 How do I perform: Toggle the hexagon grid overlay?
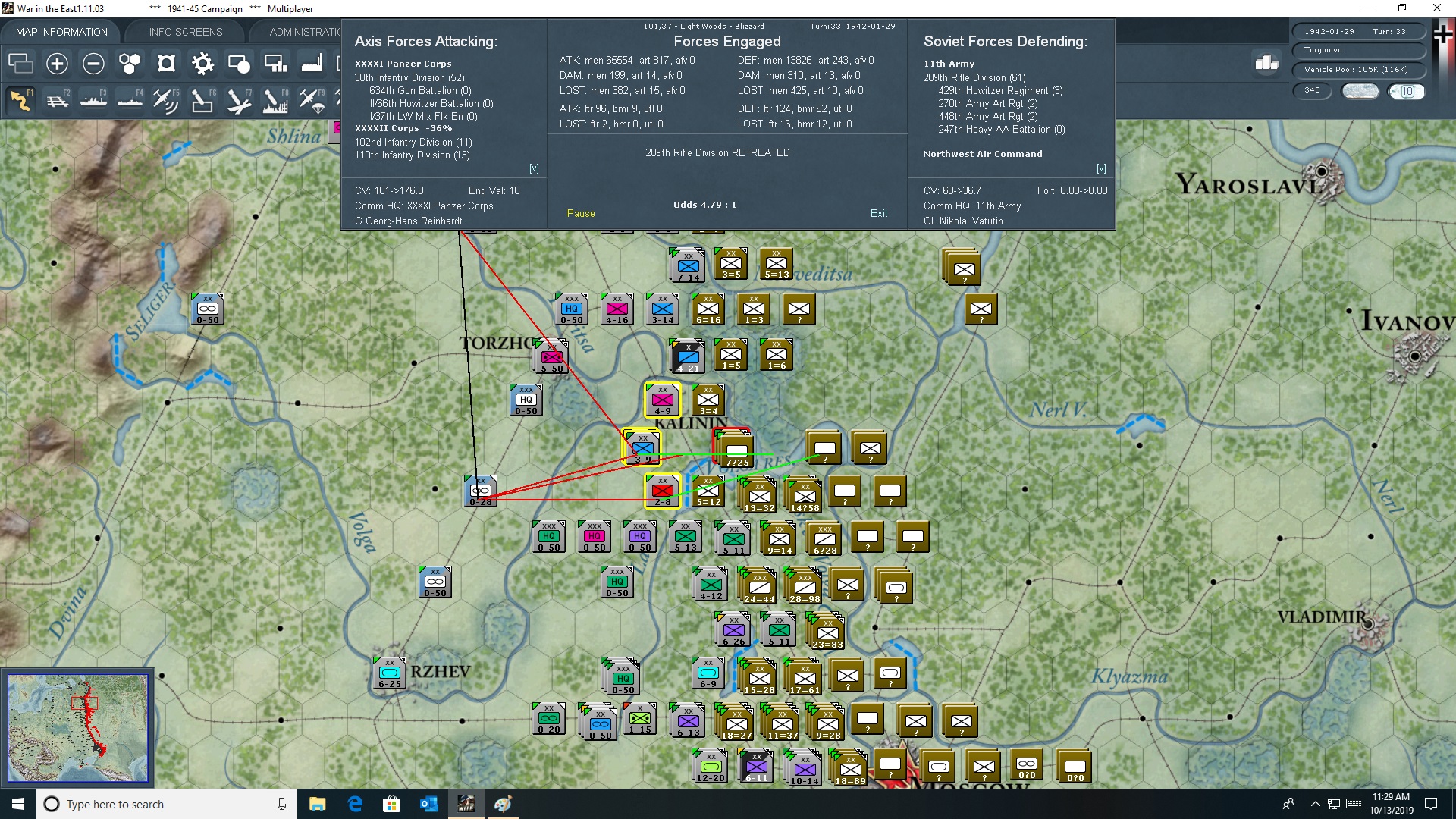pos(130,64)
